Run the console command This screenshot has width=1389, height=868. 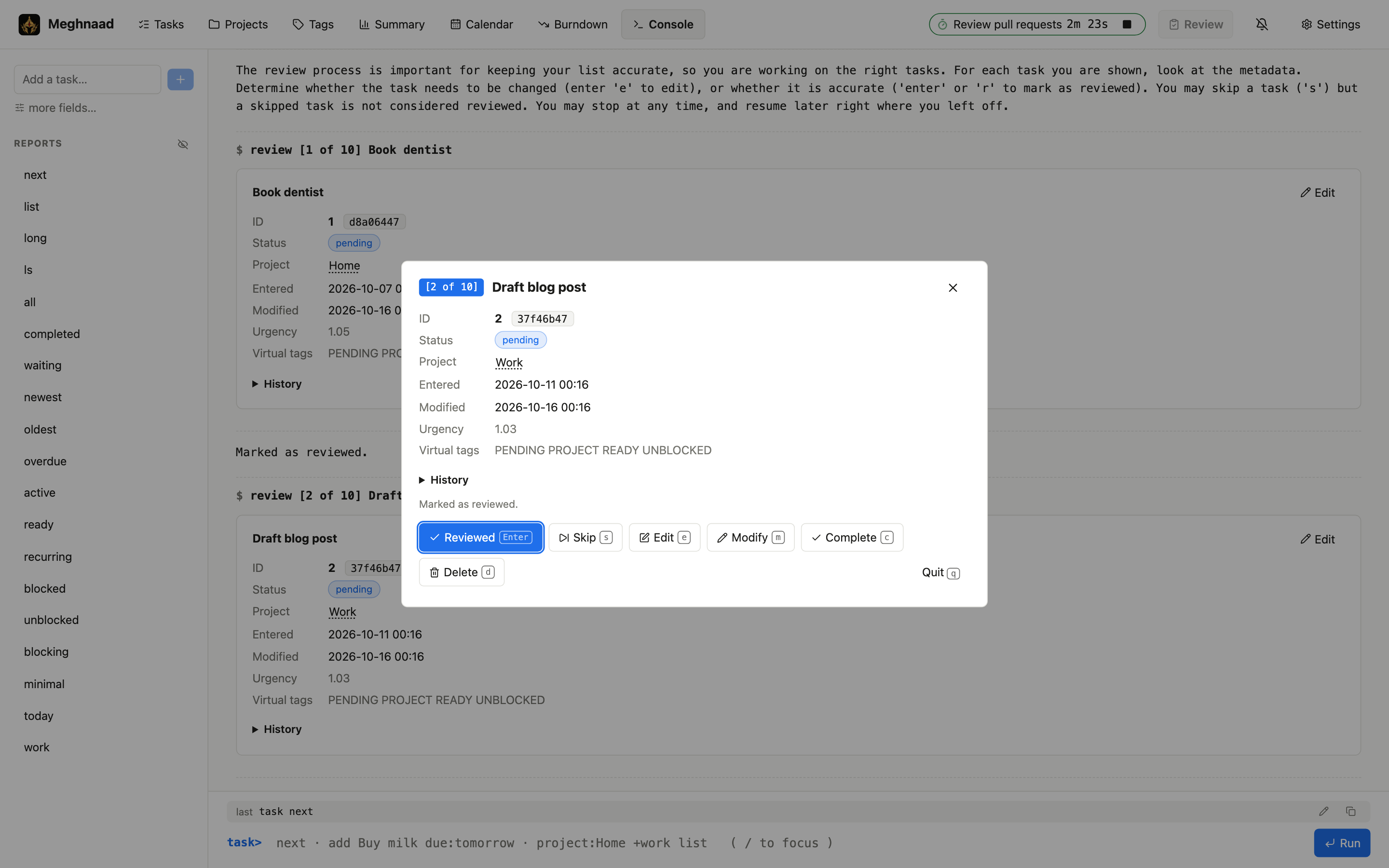[x=1342, y=843]
